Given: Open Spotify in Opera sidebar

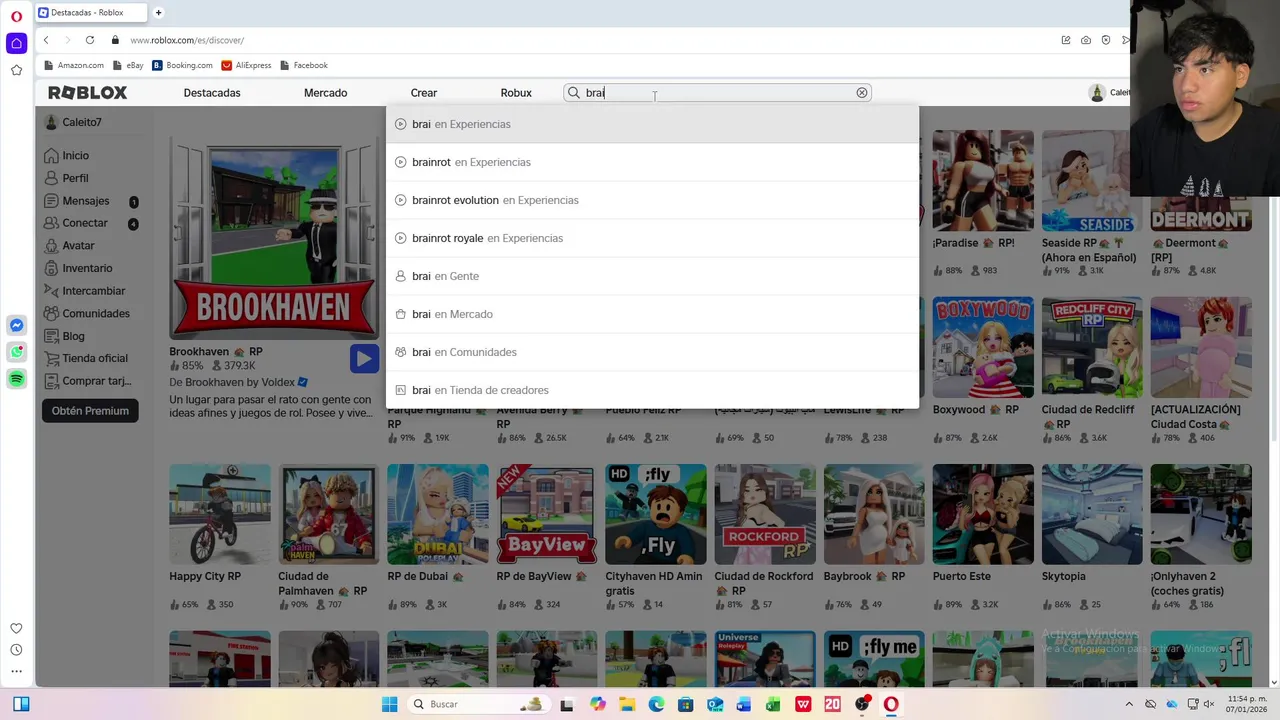Looking at the screenshot, I should [x=16, y=379].
